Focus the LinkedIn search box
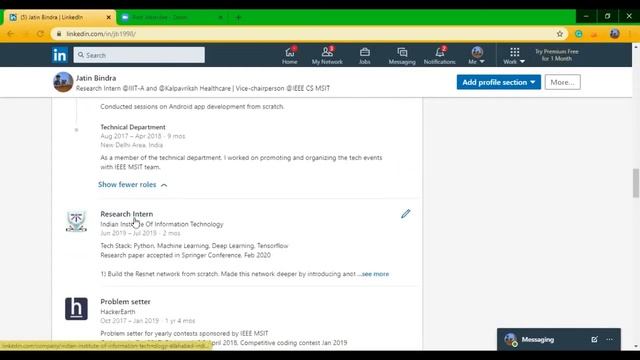640x360 pixels. [139, 55]
